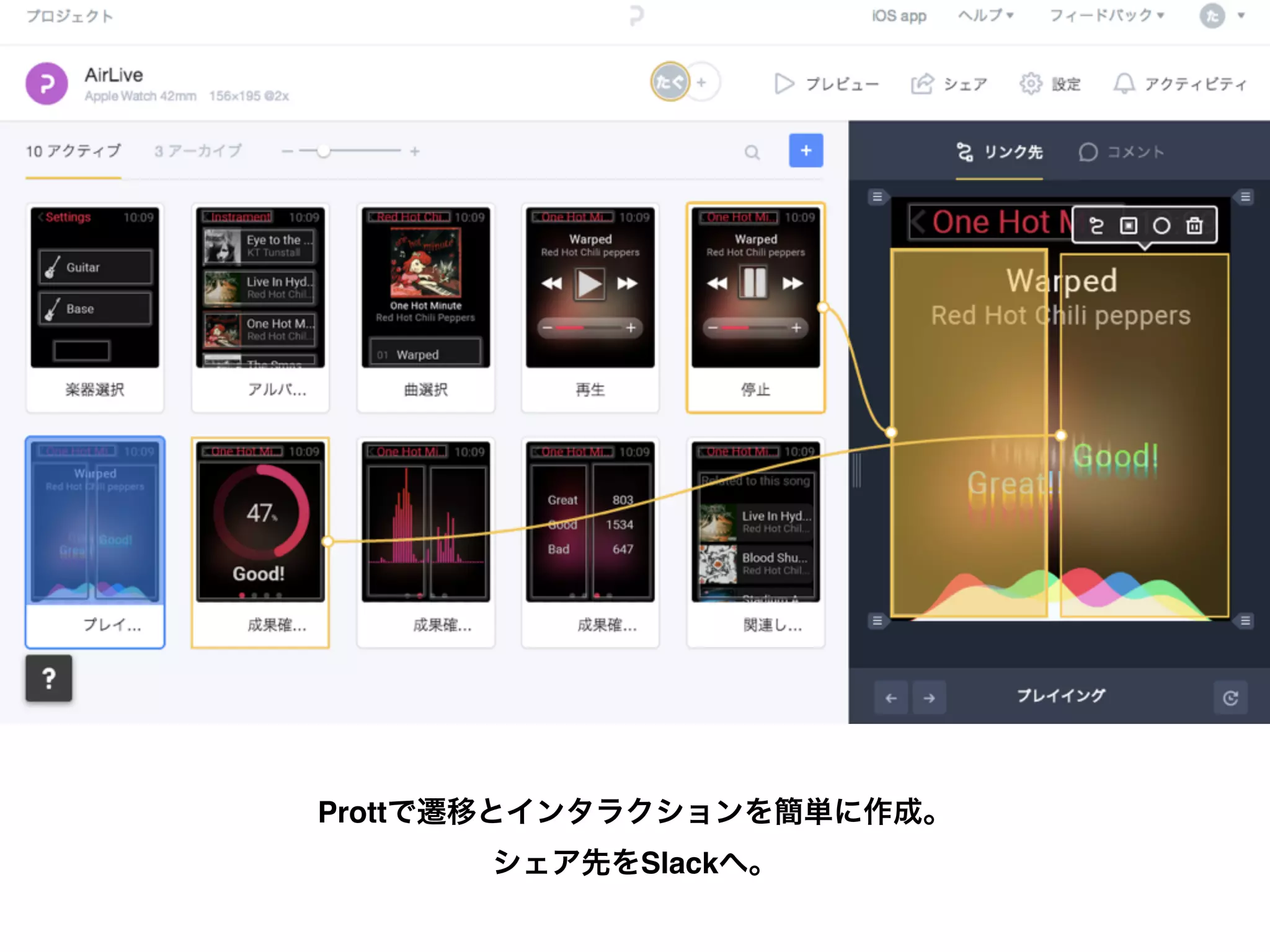1270x952 pixels.
Task: Switch to the 10 アクティブ tab
Action: pyautogui.click(x=73, y=151)
